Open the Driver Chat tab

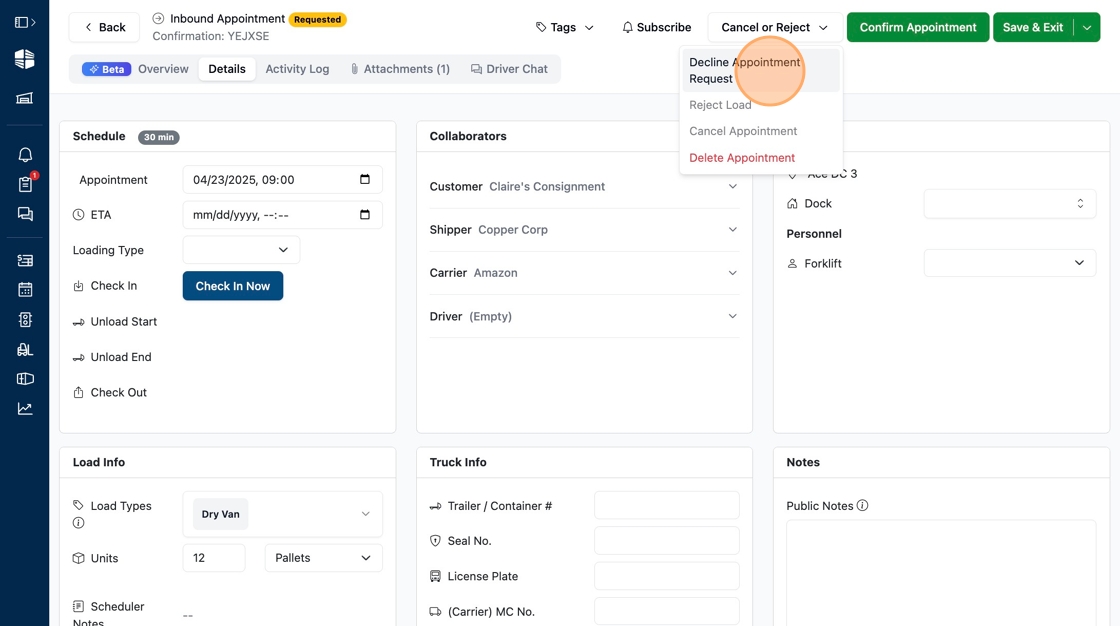(509, 69)
